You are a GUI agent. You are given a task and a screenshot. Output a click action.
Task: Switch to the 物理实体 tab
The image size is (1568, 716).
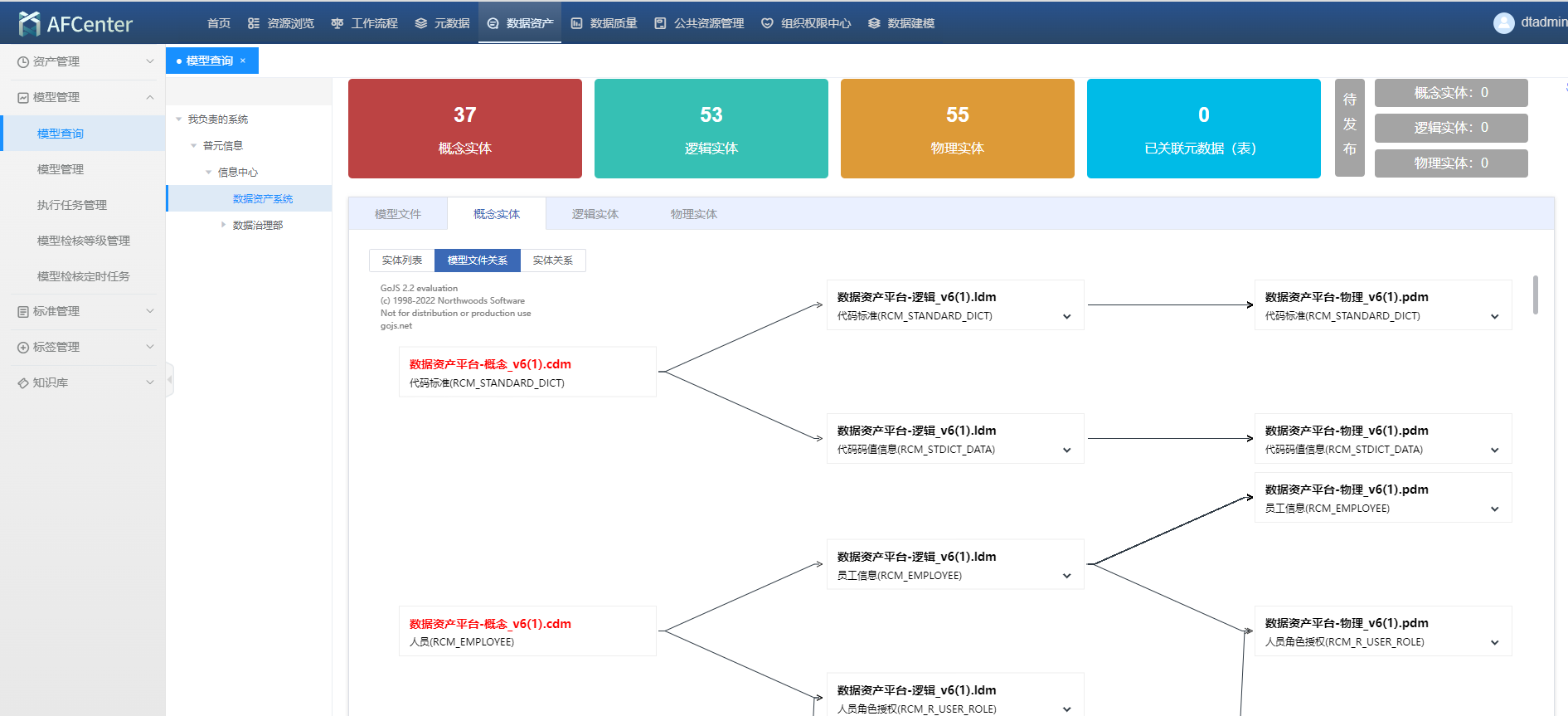tap(694, 214)
